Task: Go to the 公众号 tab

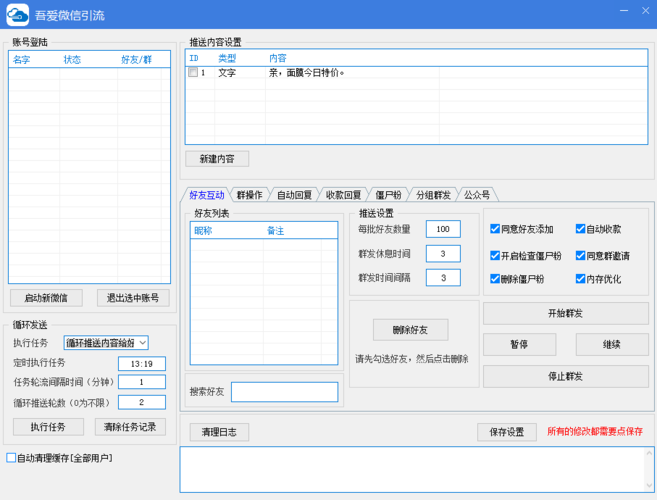Action: click(x=477, y=195)
